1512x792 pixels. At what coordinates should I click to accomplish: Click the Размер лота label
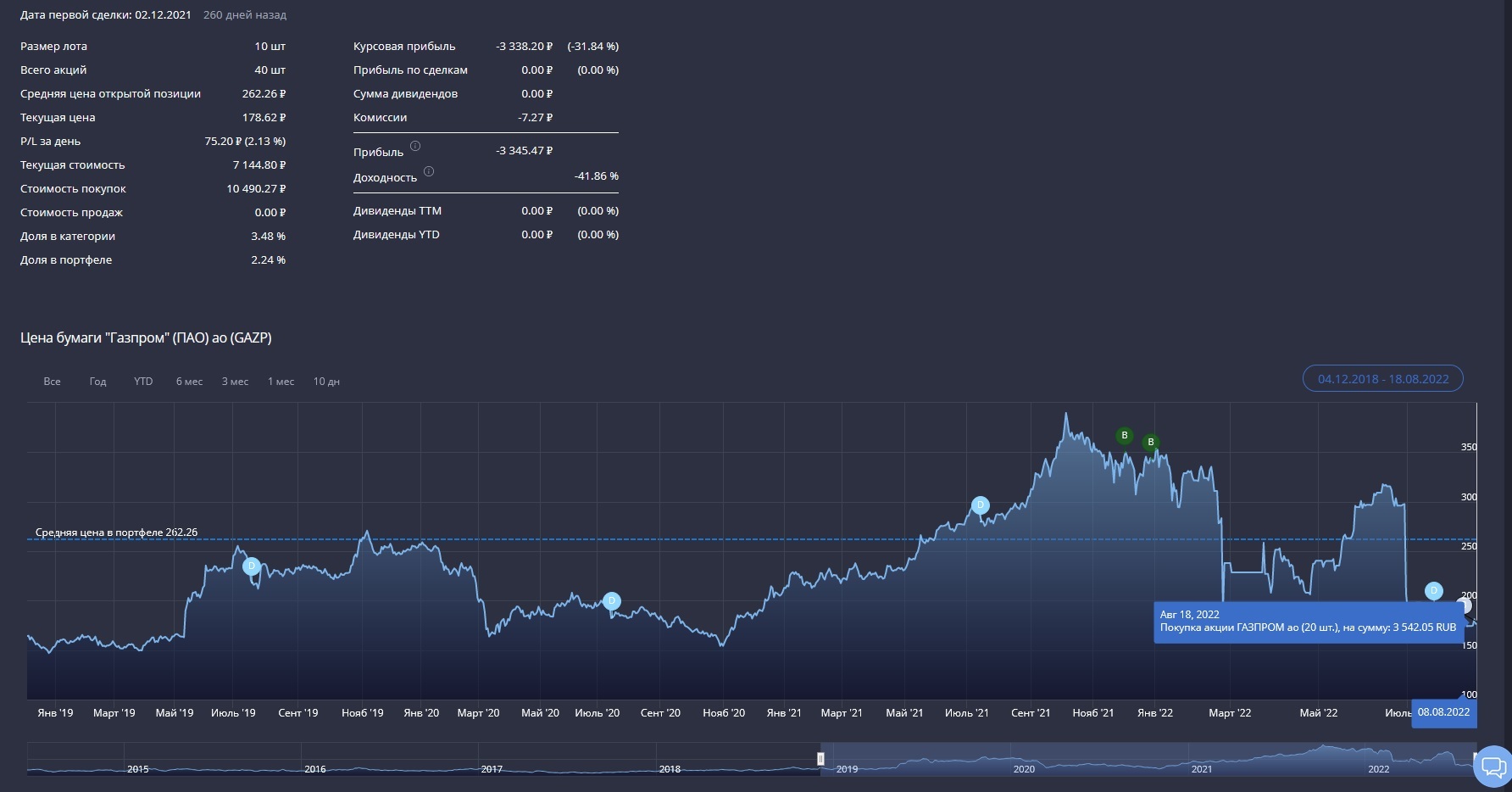[x=53, y=47]
